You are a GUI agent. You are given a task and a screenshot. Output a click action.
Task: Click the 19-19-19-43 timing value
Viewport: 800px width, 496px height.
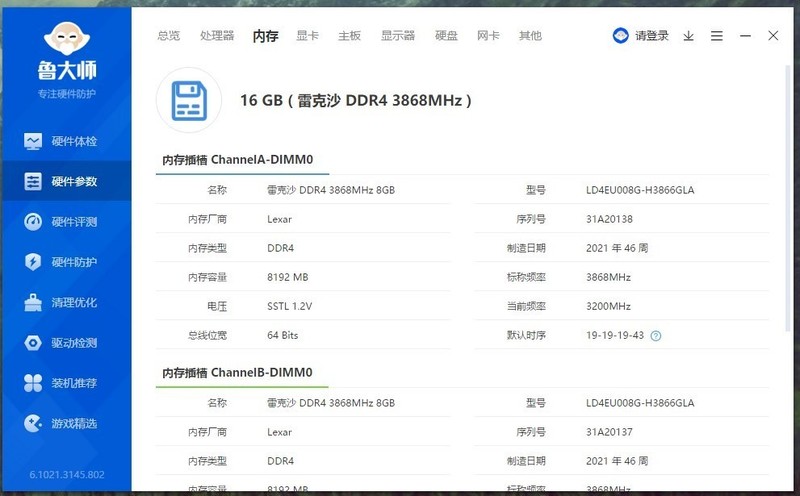click(615, 336)
